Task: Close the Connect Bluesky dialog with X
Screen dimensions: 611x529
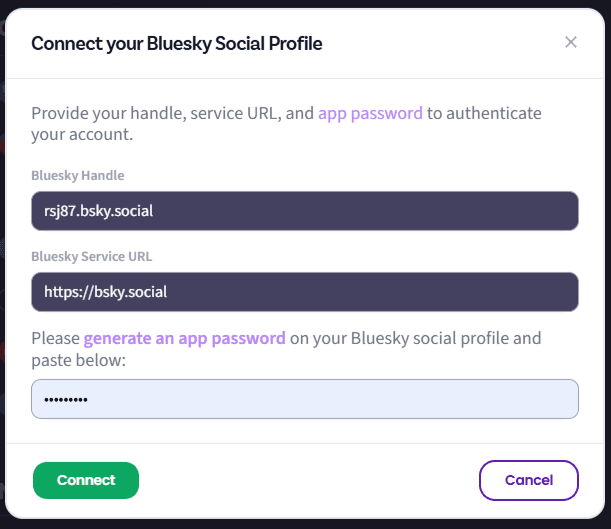Action: pos(571,42)
